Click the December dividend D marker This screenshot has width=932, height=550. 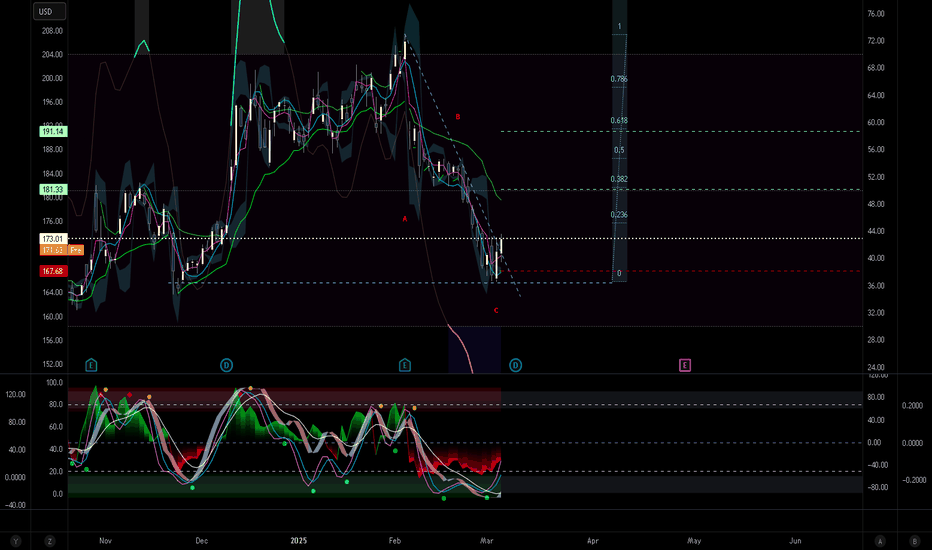pyautogui.click(x=226, y=365)
